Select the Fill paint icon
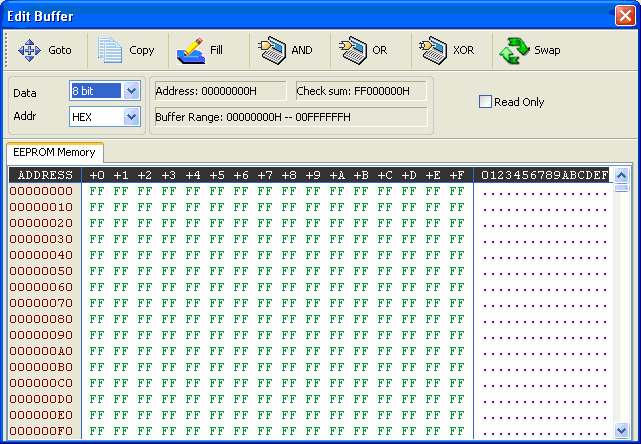This screenshot has height=444, width=641. click(189, 50)
